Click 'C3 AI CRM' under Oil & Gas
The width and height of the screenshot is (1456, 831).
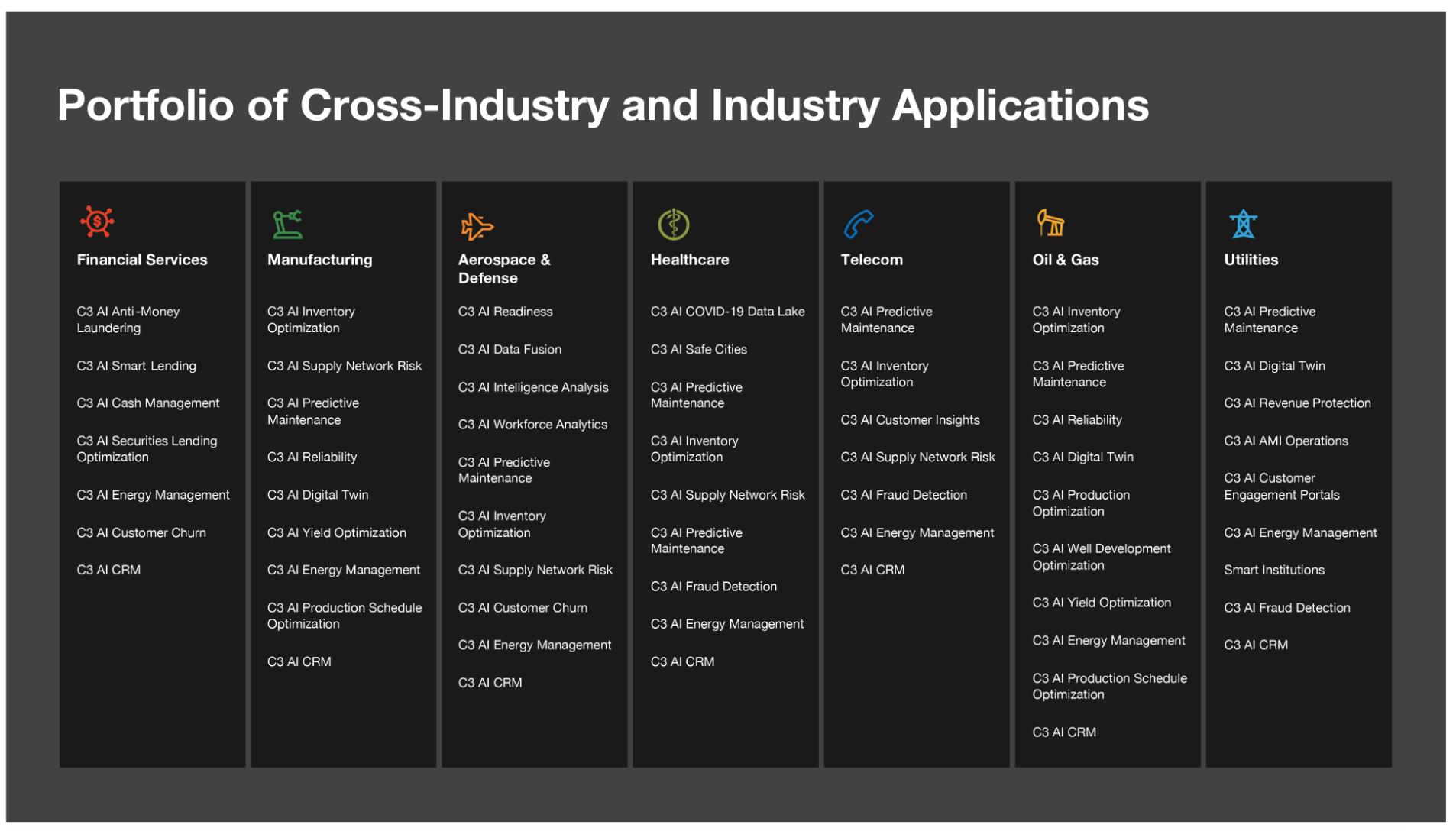(x=1064, y=732)
